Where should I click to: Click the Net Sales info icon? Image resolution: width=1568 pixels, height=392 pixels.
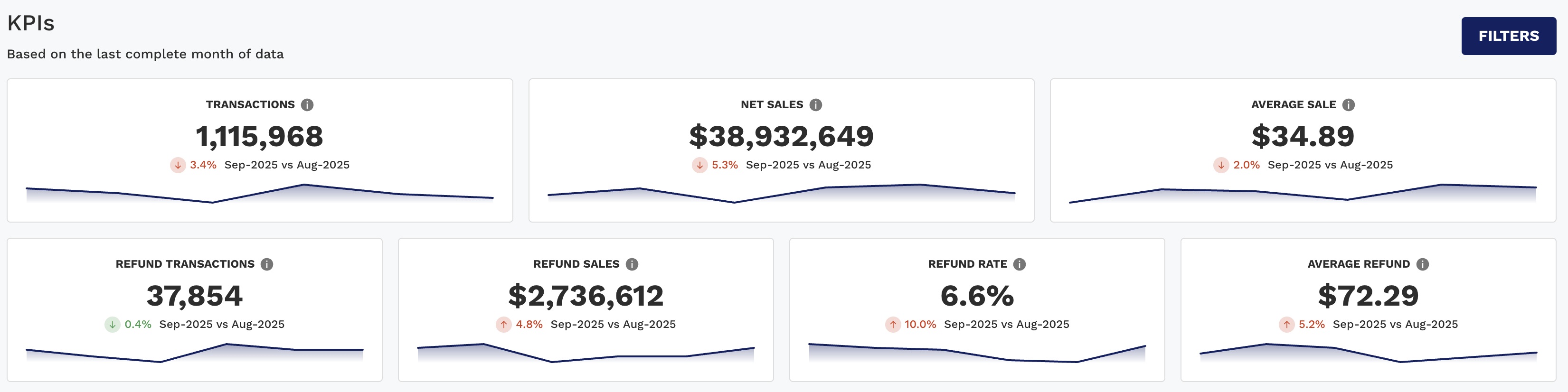pyautogui.click(x=816, y=105)
